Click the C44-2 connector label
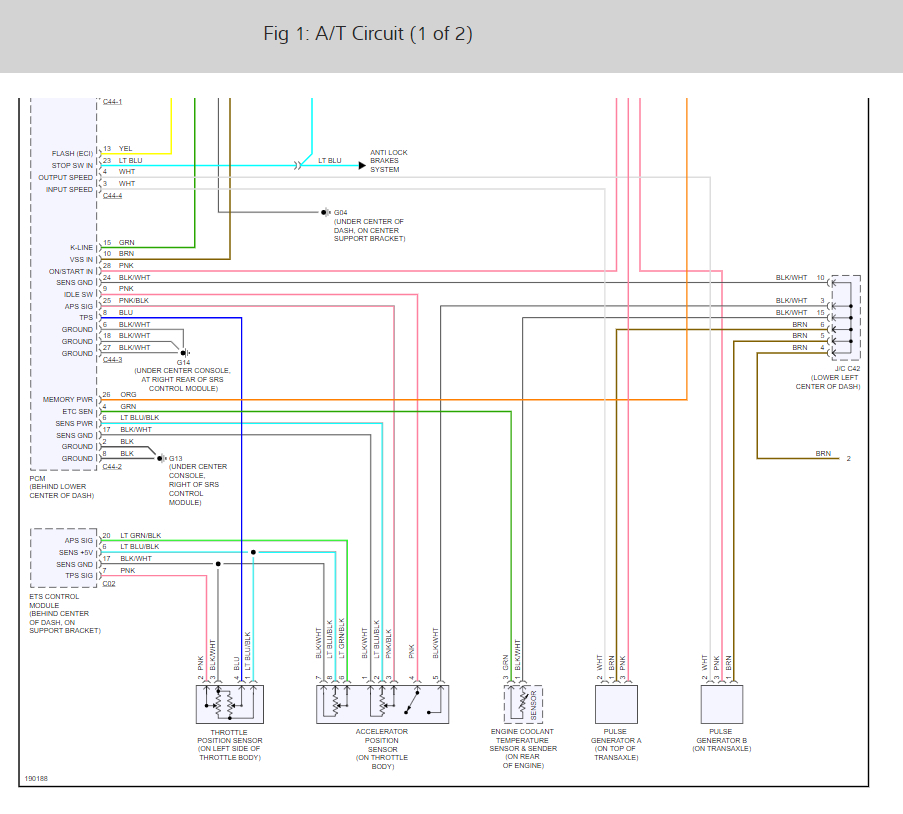Screen dimensions: 903x814 [x=112, y=467]
